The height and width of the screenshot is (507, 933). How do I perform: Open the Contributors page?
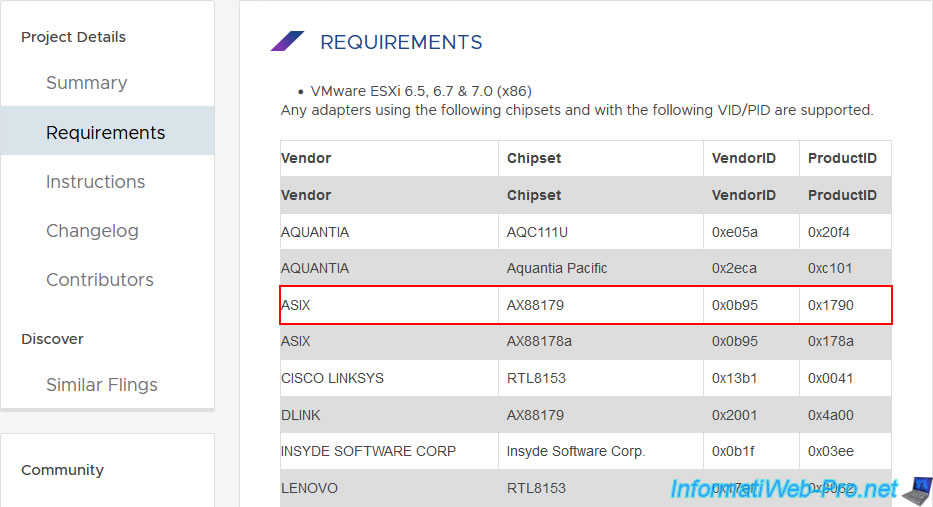[99, 280]
